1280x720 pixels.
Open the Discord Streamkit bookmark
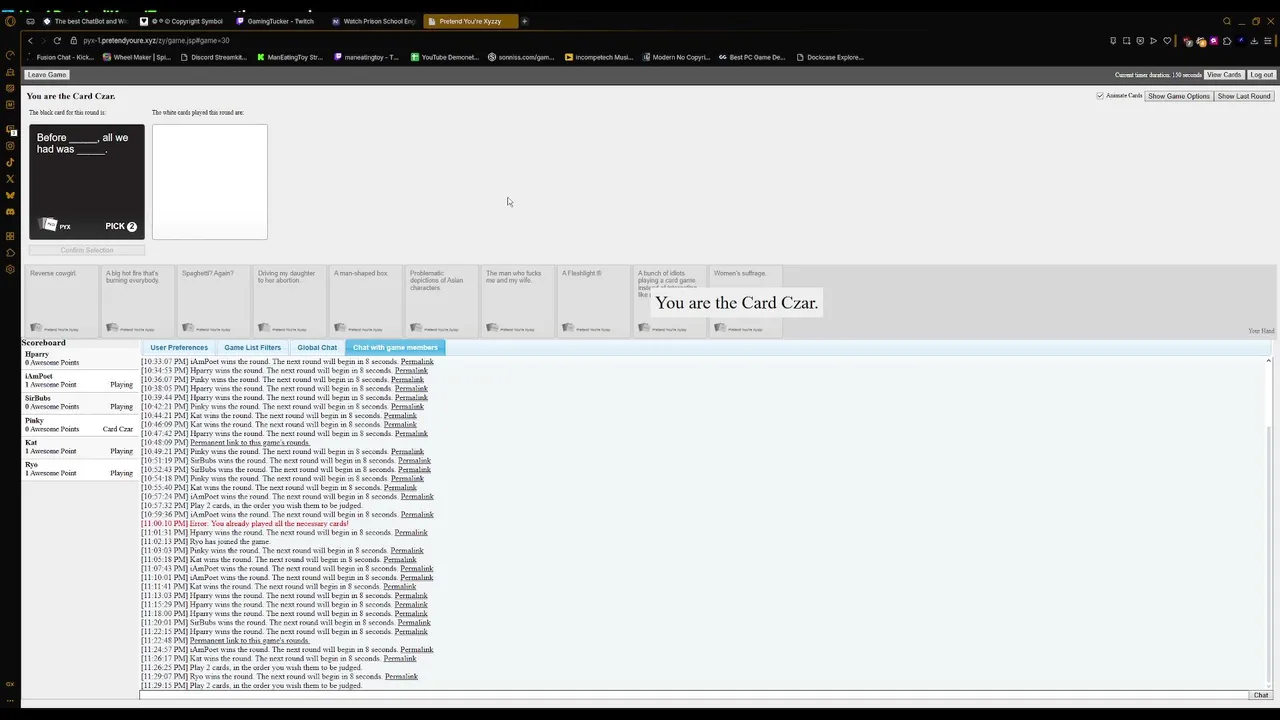(213, 57)
